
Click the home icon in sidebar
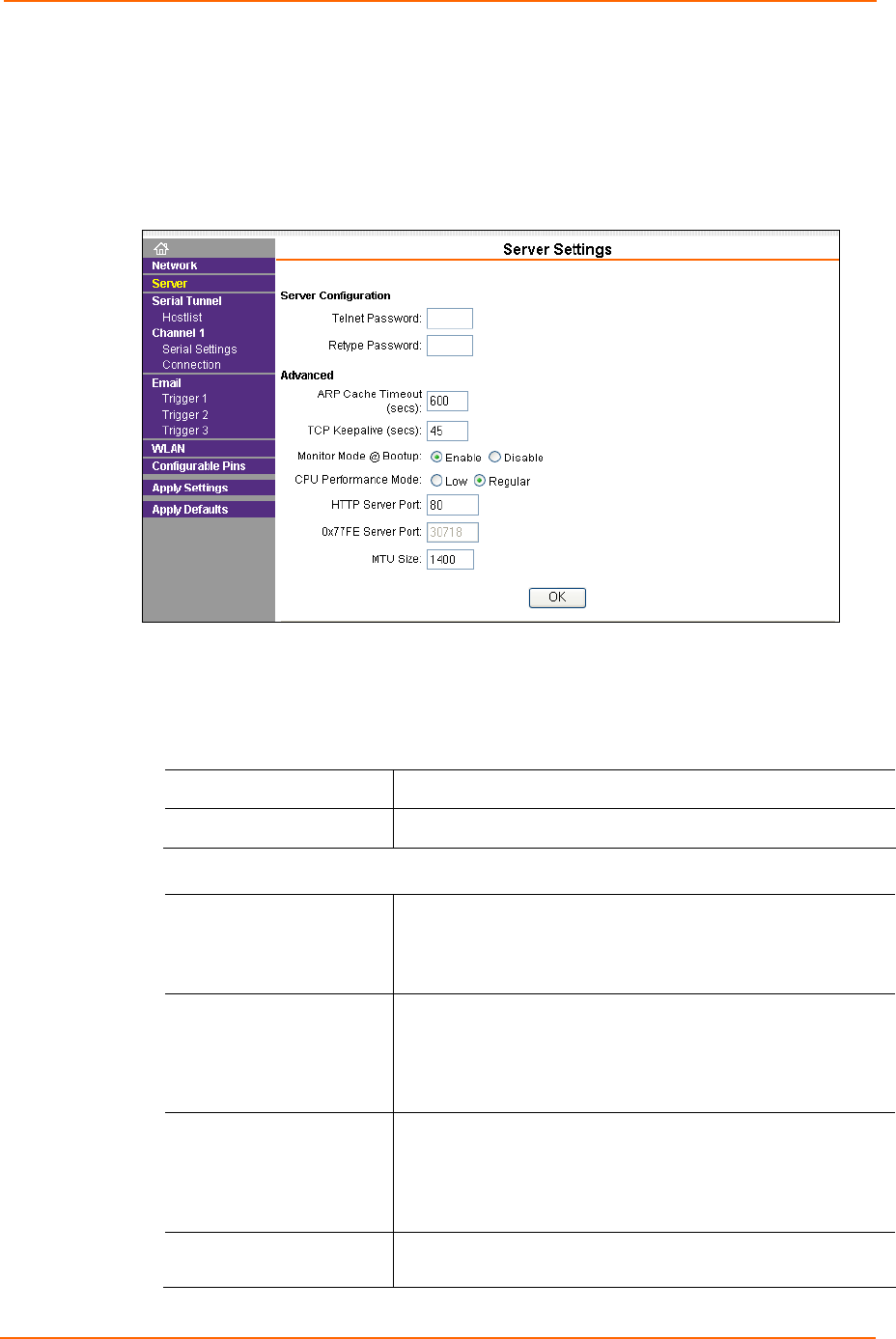click(x=161, y=248)
